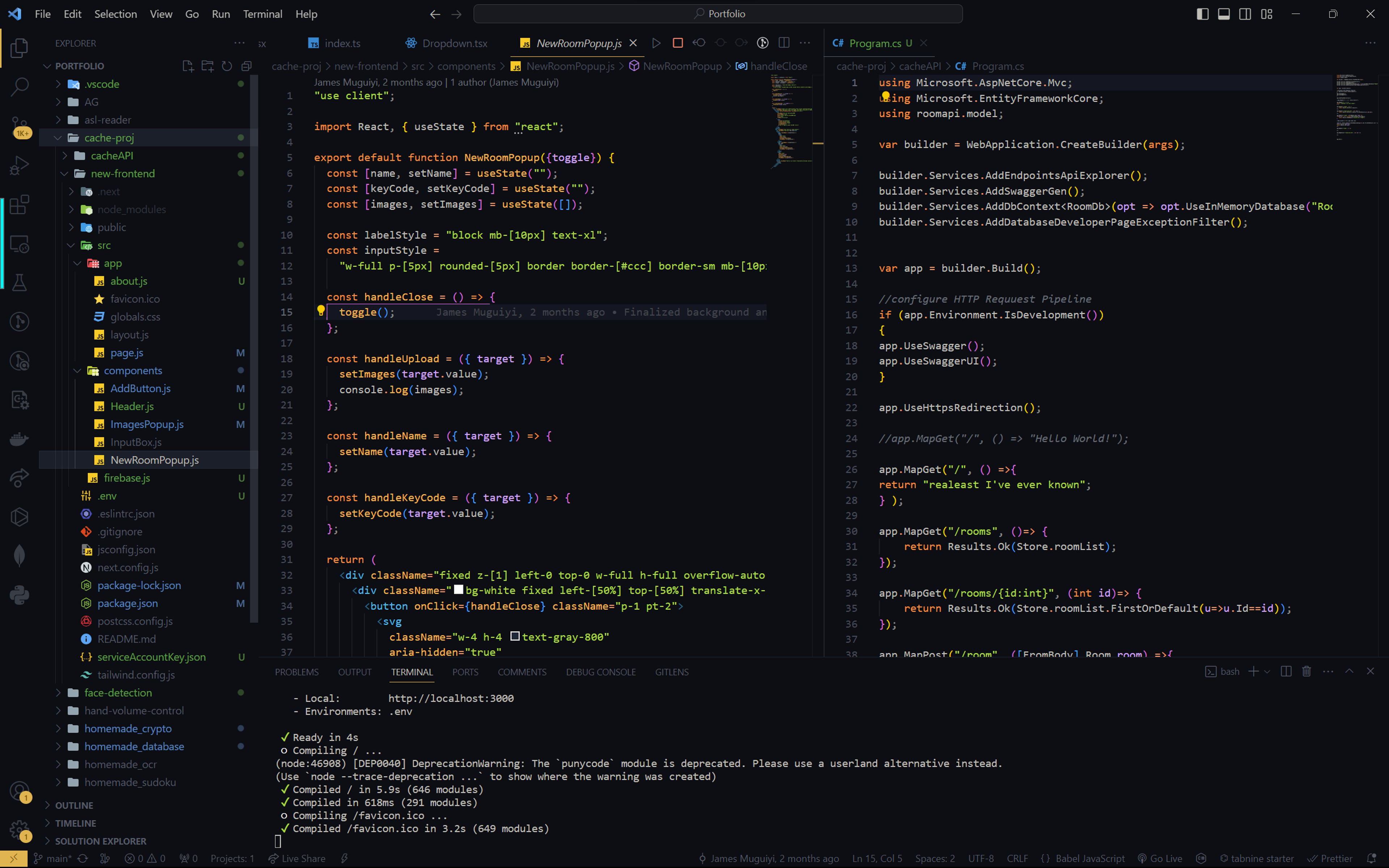Click Spaces: 2 indentation setting
The height and width of the screenshot is (868, 1389).
pos(935,858)
